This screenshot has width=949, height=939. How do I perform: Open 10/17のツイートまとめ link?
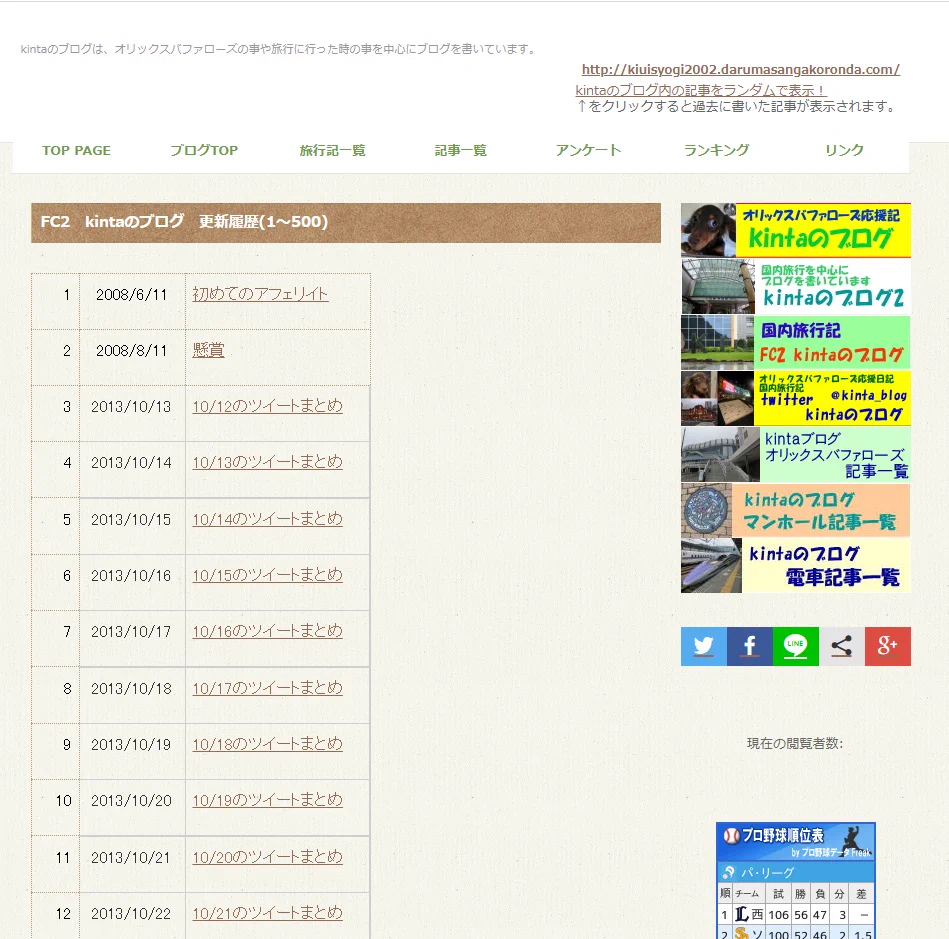[268, 688]
